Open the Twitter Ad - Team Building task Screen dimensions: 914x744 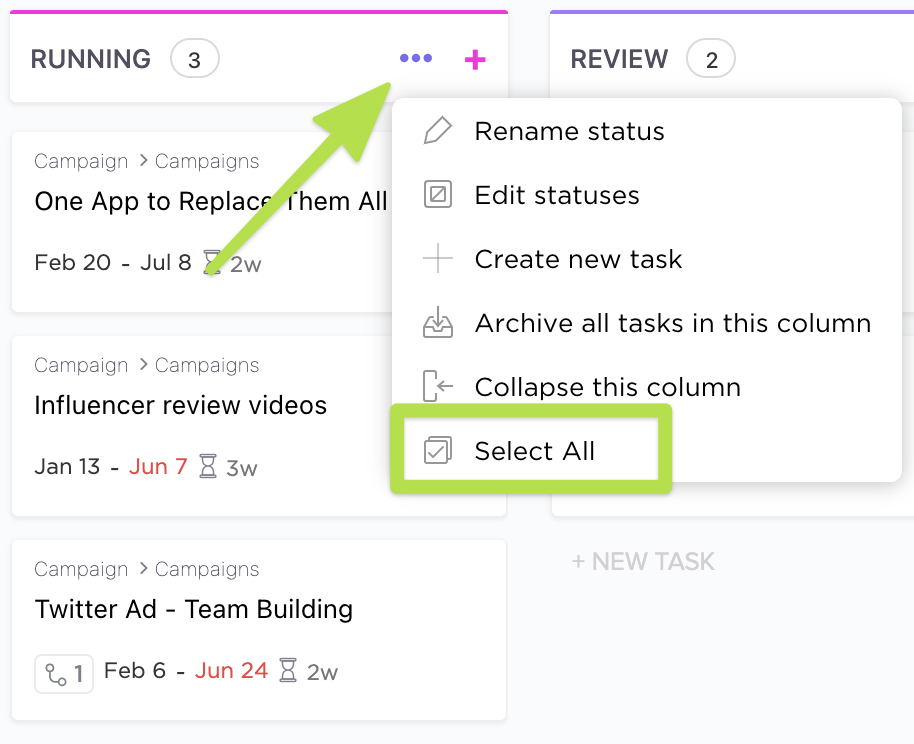coord(194,609)
